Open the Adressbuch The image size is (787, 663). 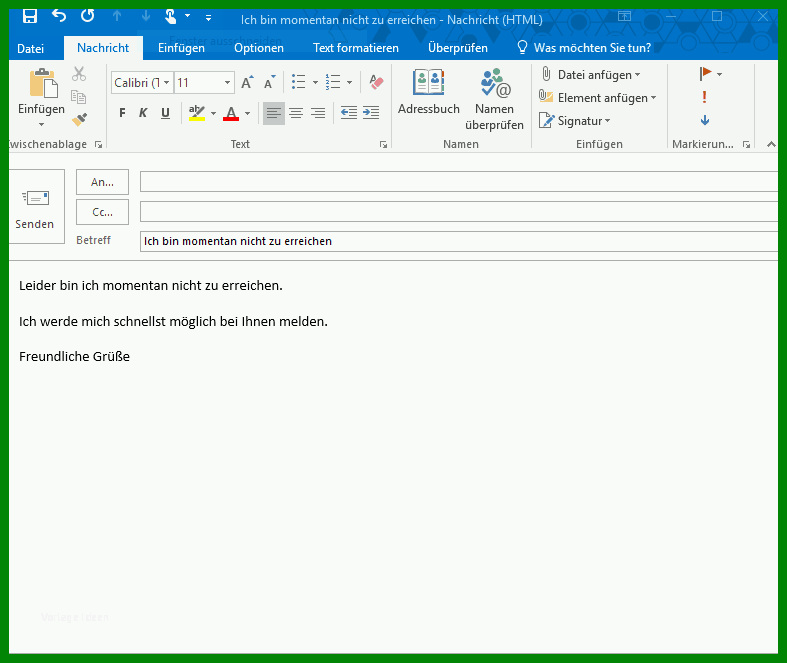429,92
